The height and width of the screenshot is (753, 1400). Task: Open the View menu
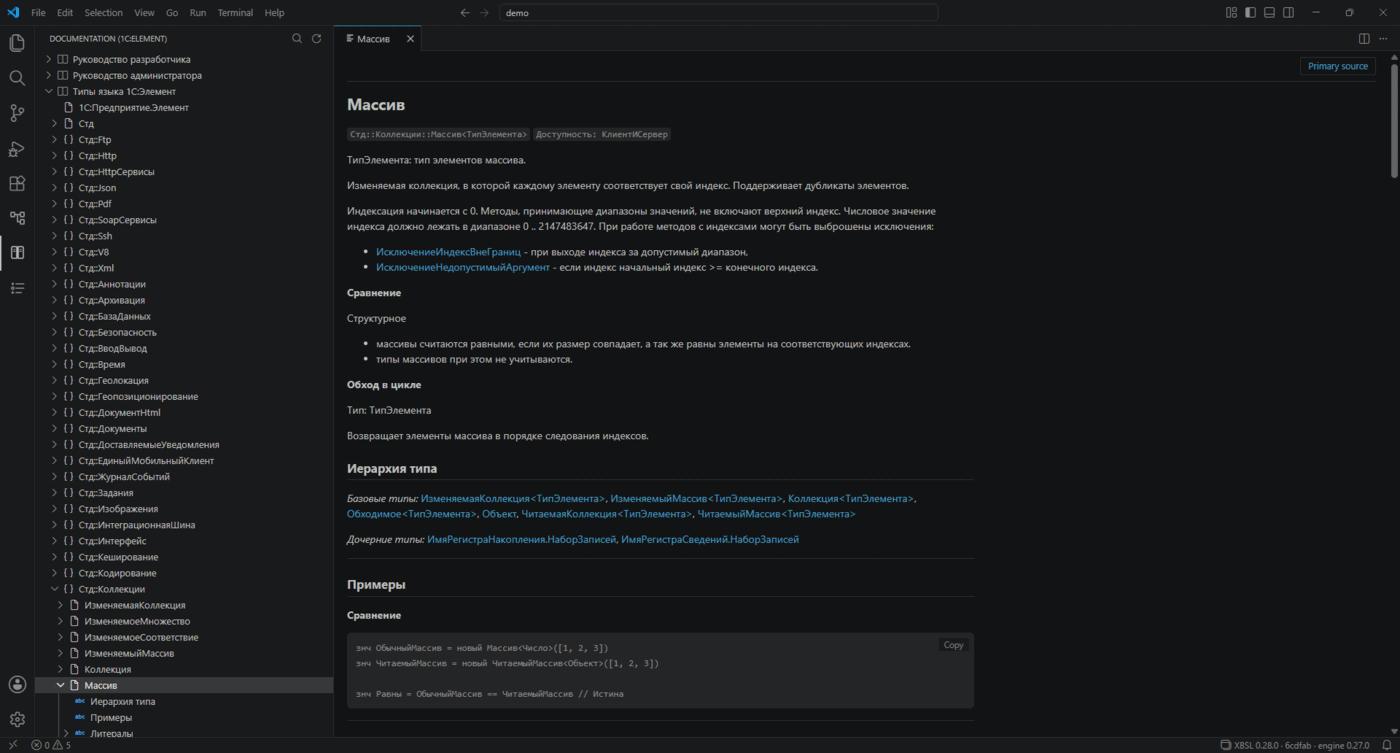click(144, 13)
